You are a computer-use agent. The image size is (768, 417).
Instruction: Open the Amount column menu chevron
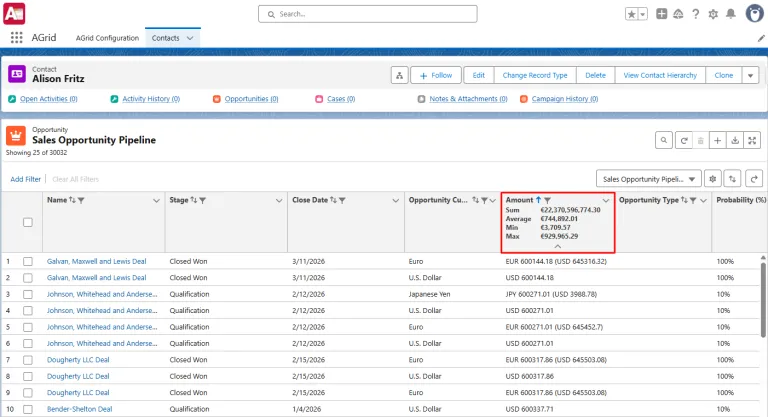click(606, 200)
